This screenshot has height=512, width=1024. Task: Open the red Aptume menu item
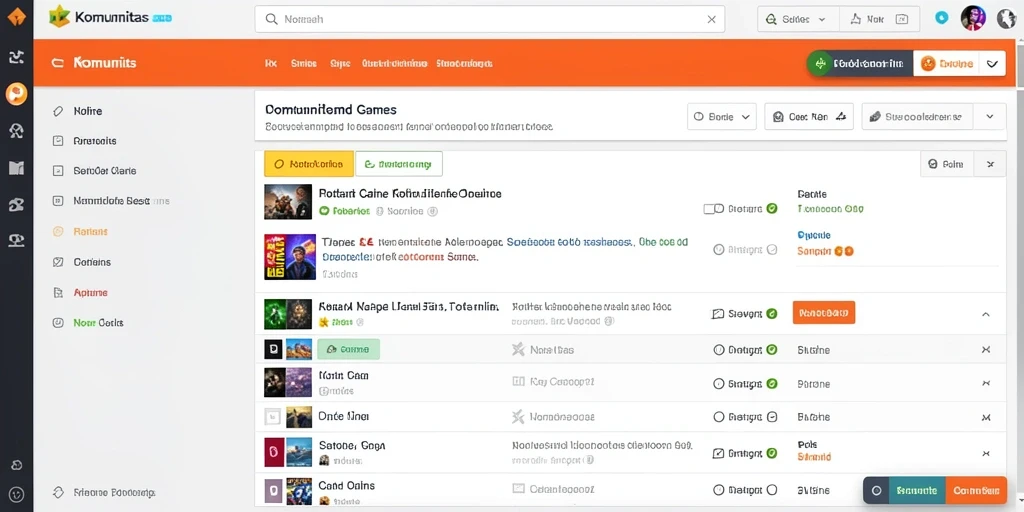pos(90,293)
